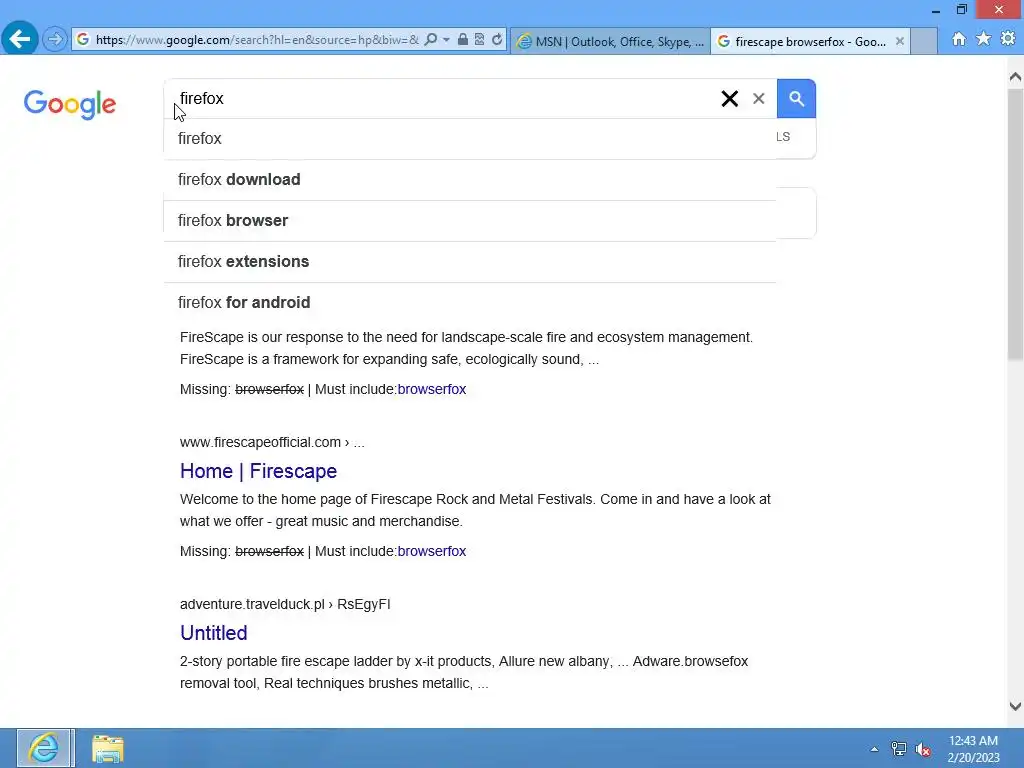Click the scrollbar up arrow

click(x=1015, y=77)
